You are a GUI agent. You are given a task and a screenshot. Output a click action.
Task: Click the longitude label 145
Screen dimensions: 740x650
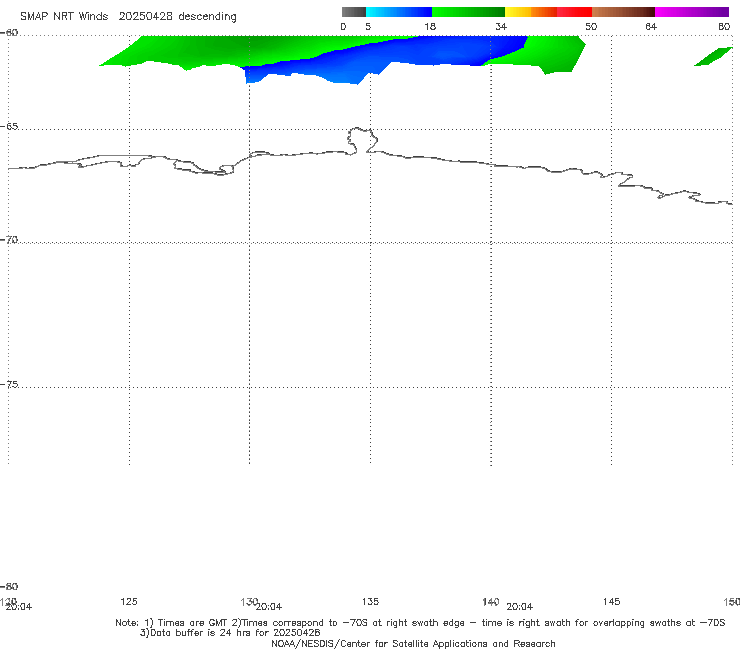612,601
